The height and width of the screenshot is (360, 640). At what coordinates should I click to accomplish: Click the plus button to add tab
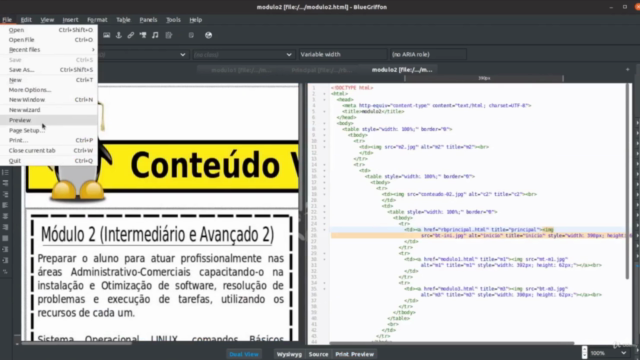(627, 70)
